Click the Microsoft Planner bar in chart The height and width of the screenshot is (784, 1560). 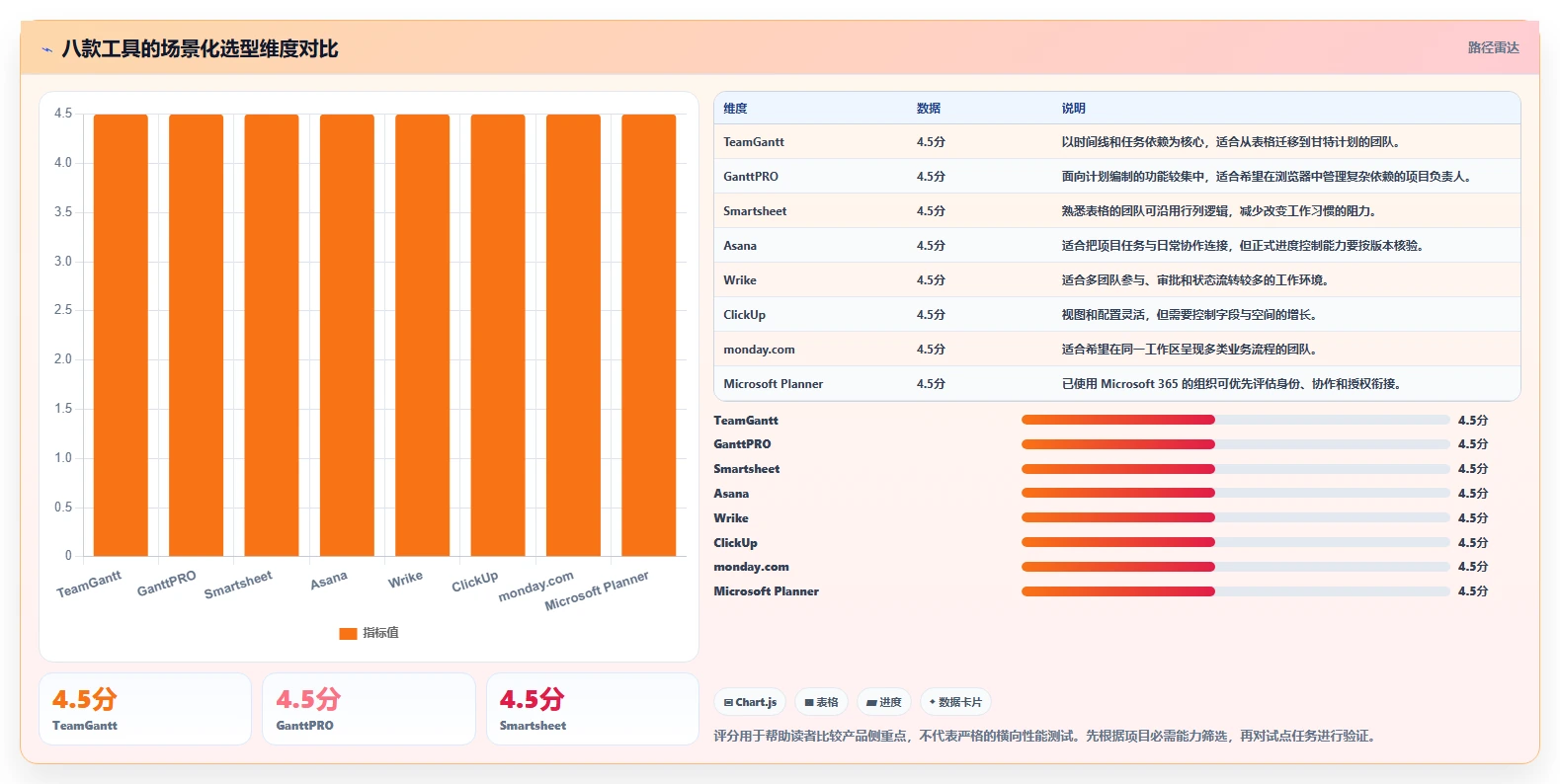(x=649, y=335)
